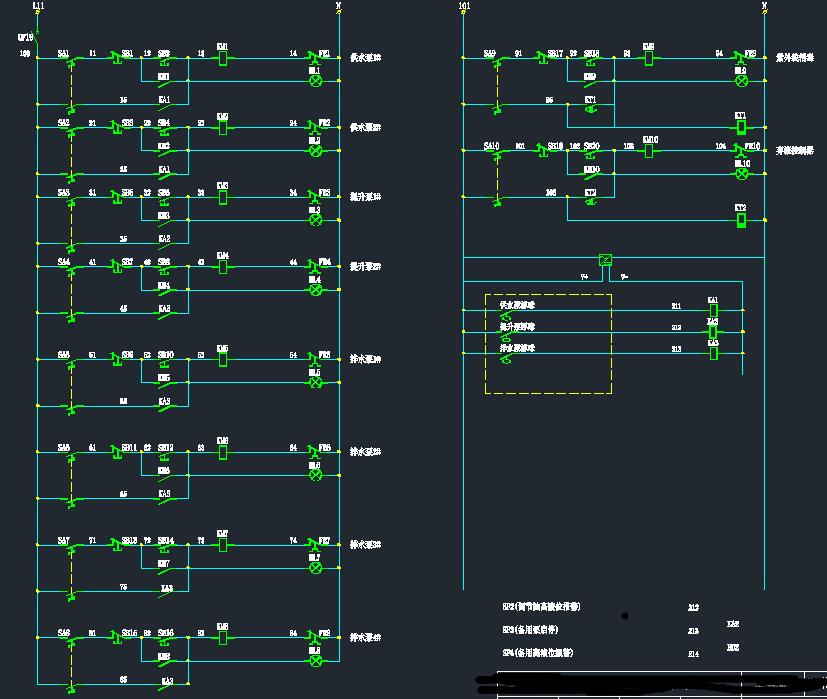Select the KA1 relay coil rectangle

tap(714, 310)
